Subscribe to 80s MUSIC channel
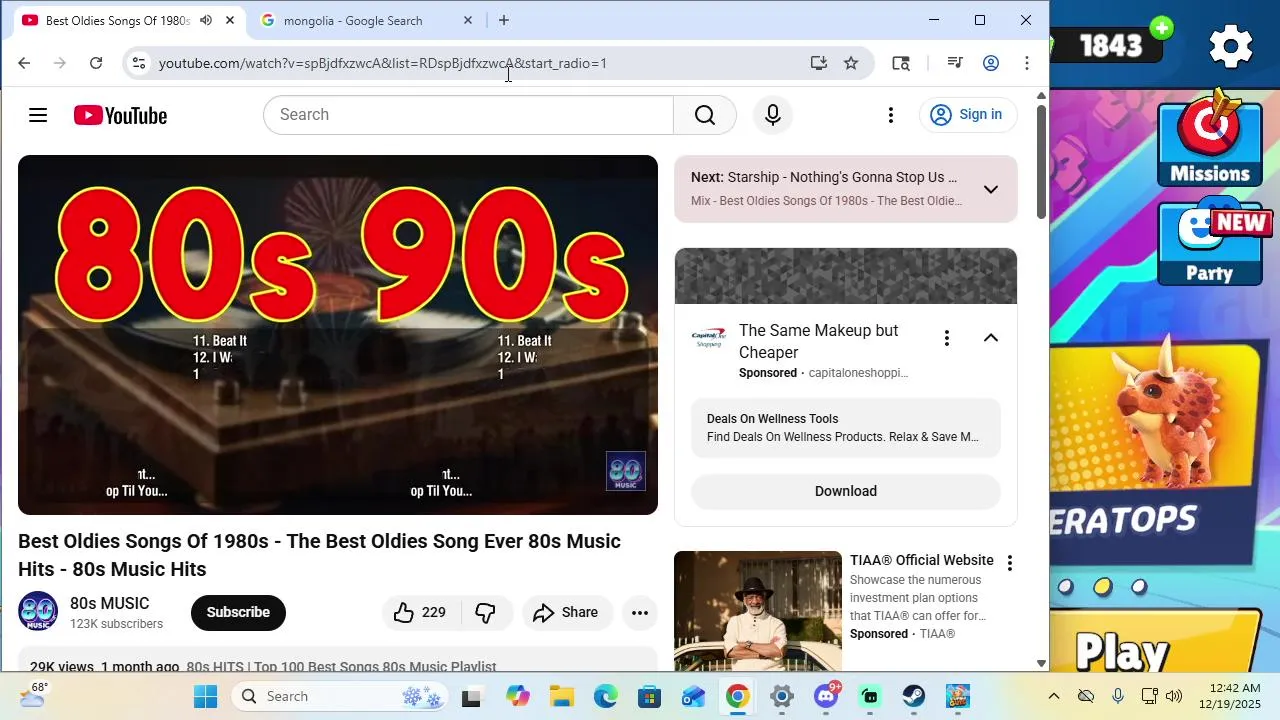This screenshot has height=720, width=1280. coord(238,613)
